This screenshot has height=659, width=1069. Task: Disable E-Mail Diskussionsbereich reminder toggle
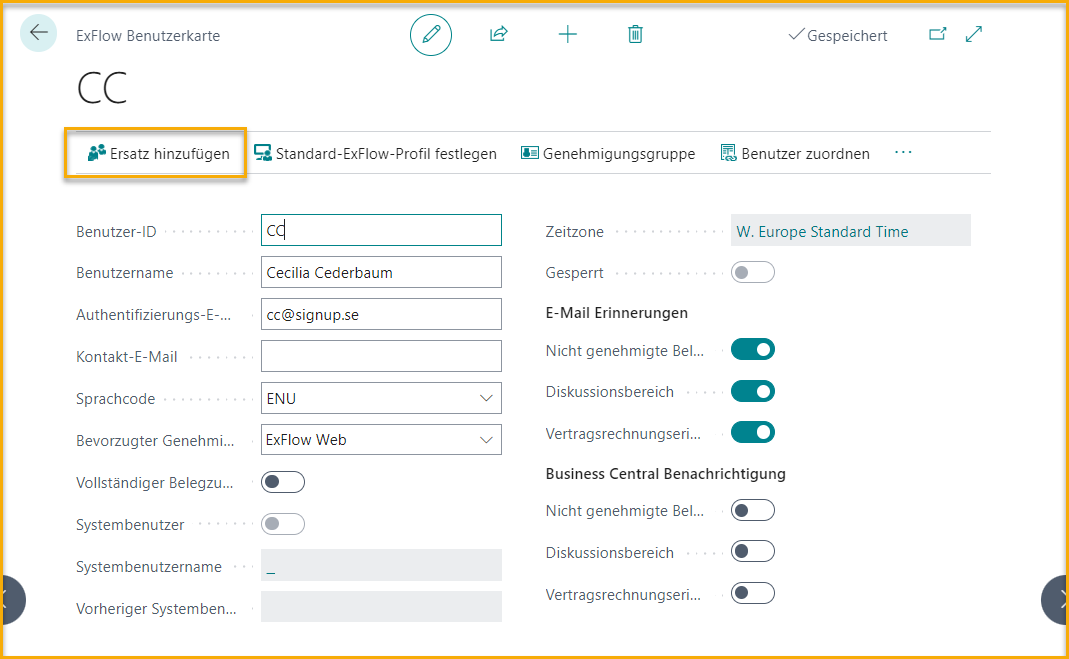(753, 391)
